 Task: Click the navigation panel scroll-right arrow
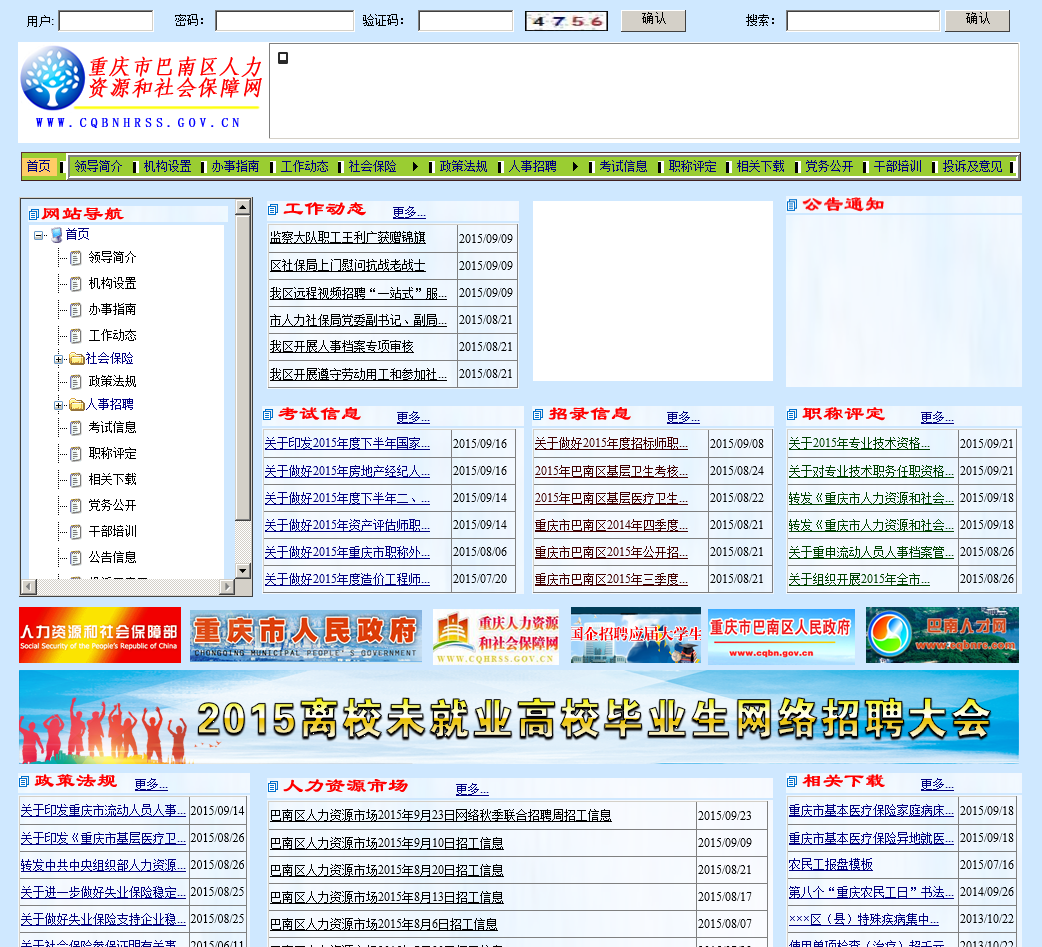227,587
